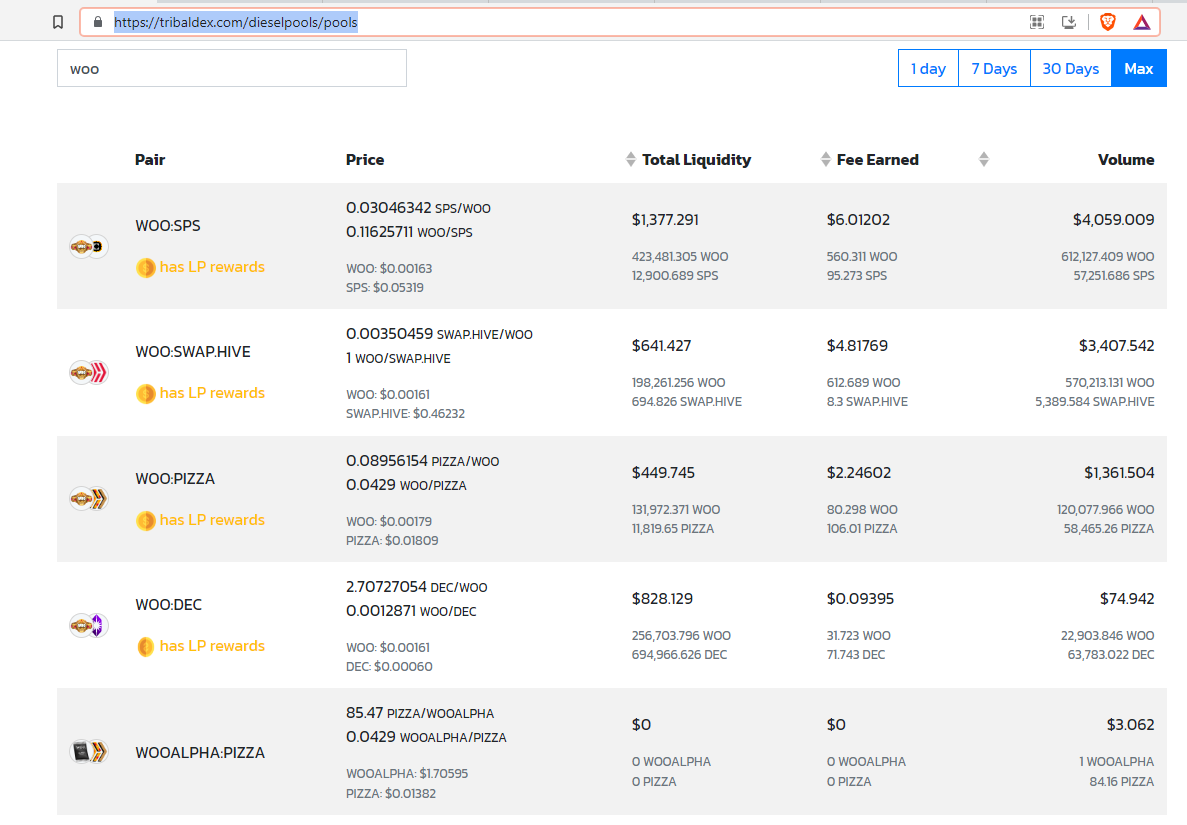Click total liquidity value $828.129
Image resolution: width=1187 pixels, height=825 pixels.
(x=662, y=599)
